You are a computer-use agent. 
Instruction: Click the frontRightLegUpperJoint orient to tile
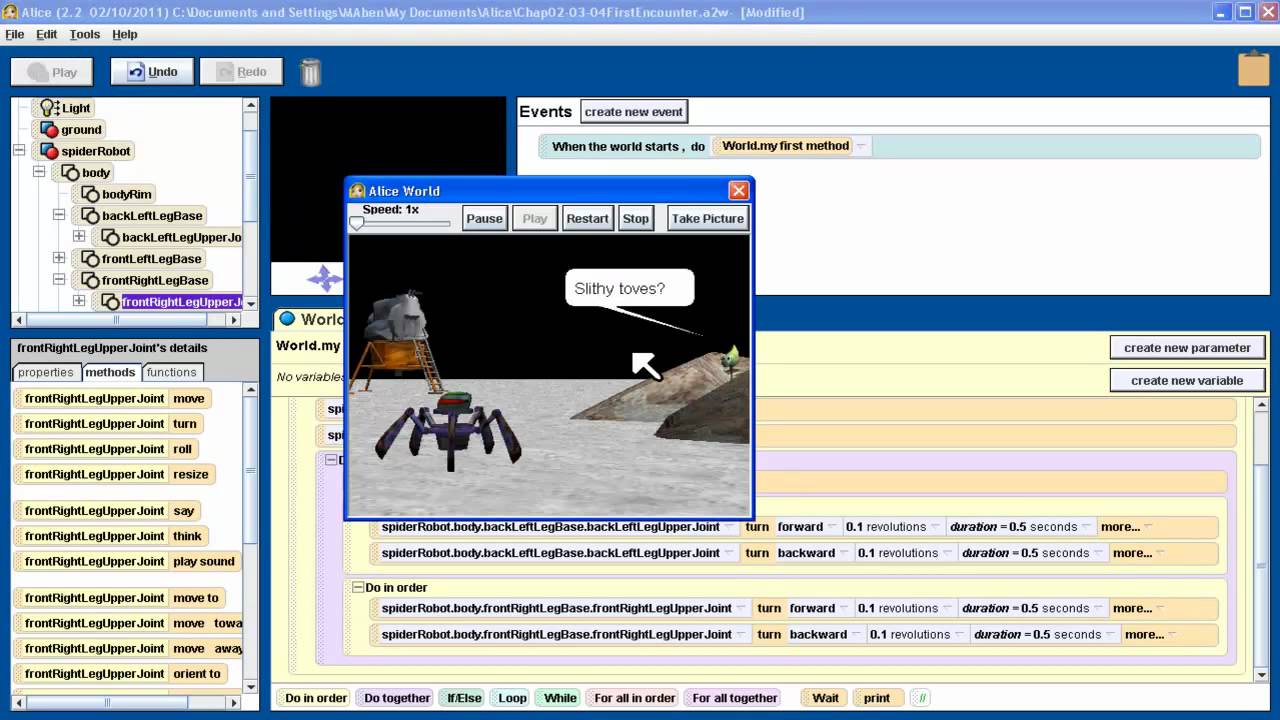122,674
